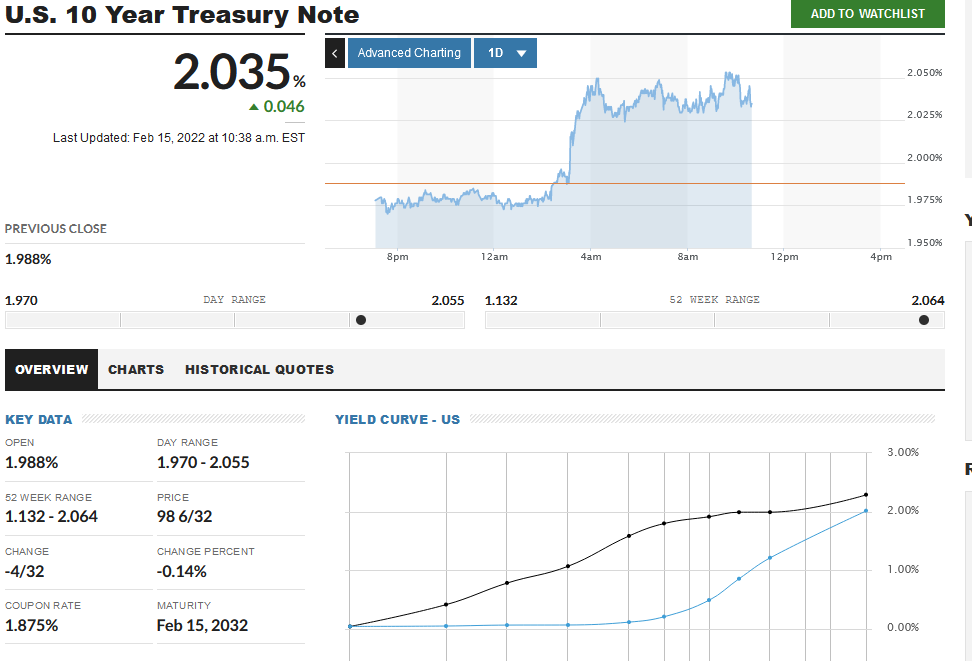Click the 2.035 yield value
The width and height of the screenshot is (972, 661).
(x=231, y=72)
